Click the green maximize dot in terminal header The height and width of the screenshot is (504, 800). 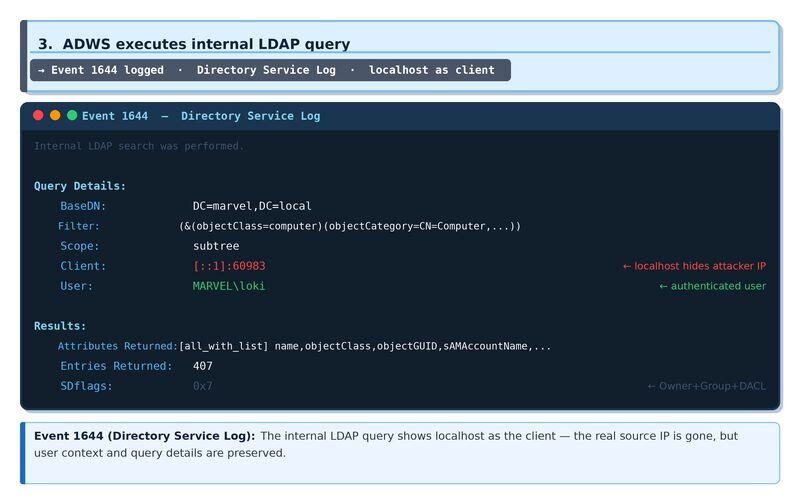click(x=72, y=116)
